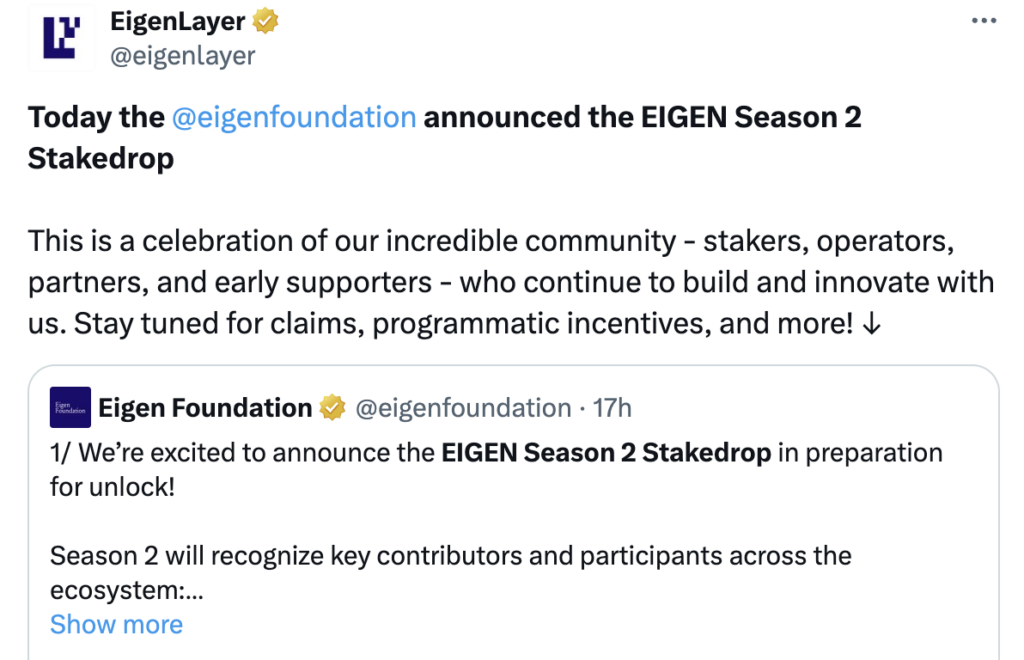The height and width of the screenshot is (660, 1024).
Task: Open the EigenLayer display name profile link
Action: click(x=177, y=22)
